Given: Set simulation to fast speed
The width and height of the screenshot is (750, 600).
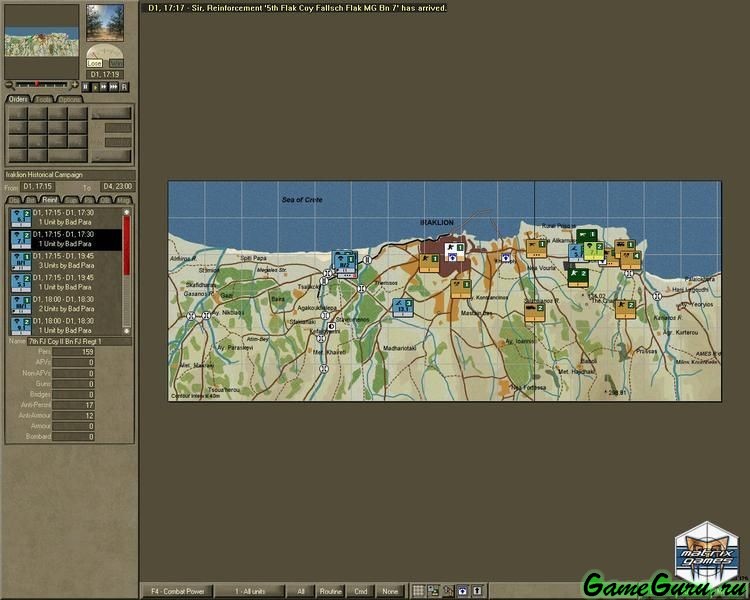Looking at the screenshot, I should tap(104, 87).
